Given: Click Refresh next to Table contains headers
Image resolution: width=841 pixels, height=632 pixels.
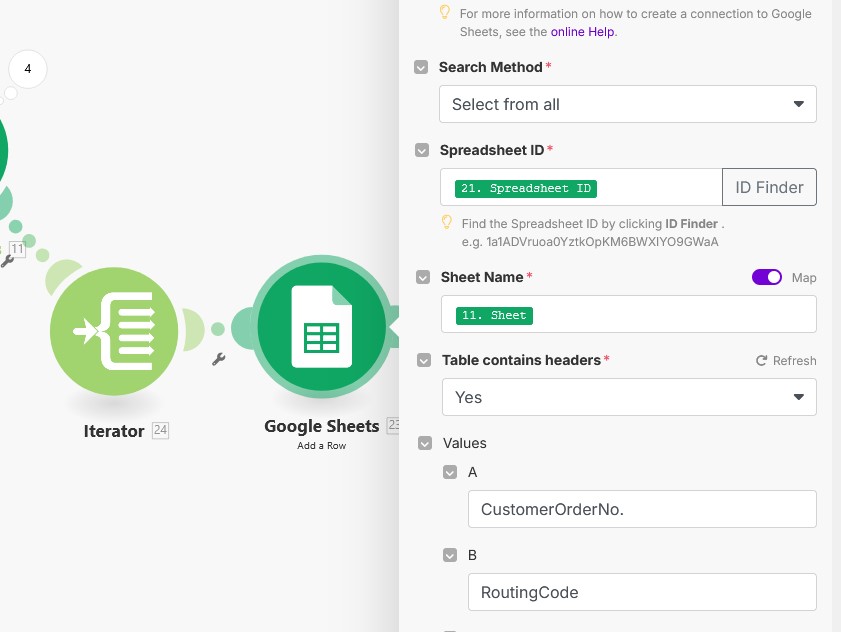Looking at the screenshot, I should (786, 361).
